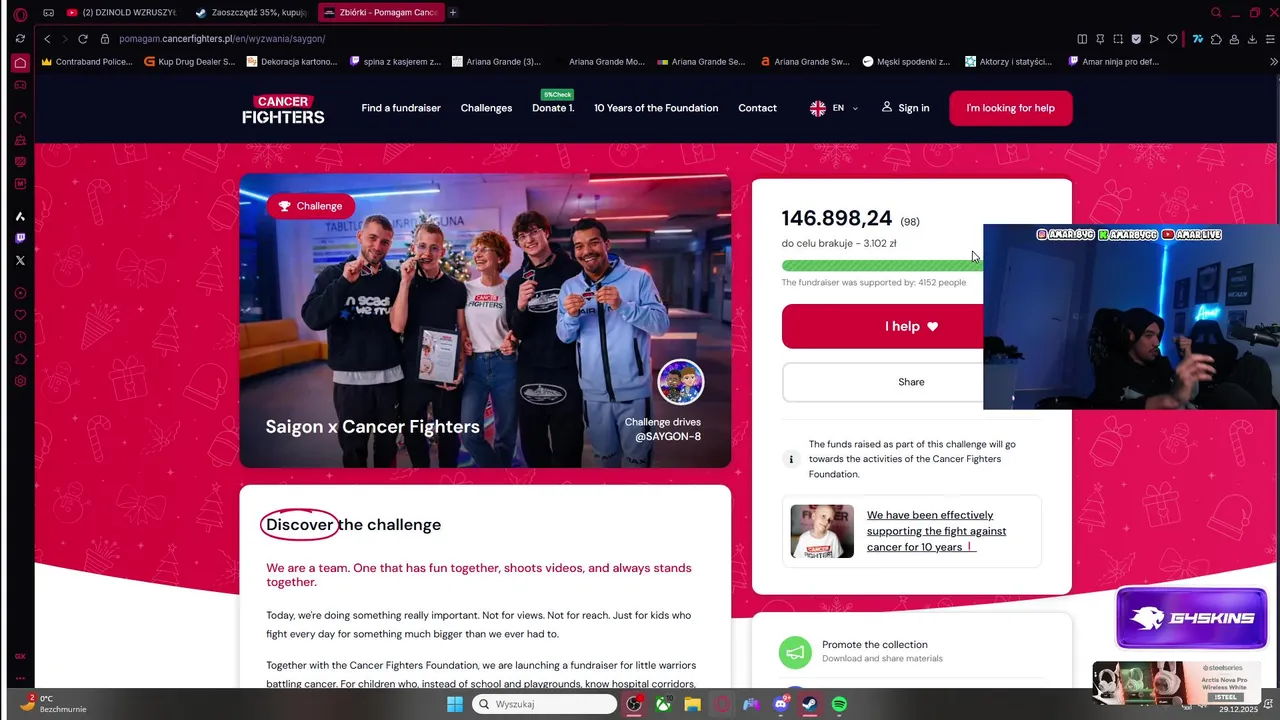Click Sign in link

coord(905,108)
